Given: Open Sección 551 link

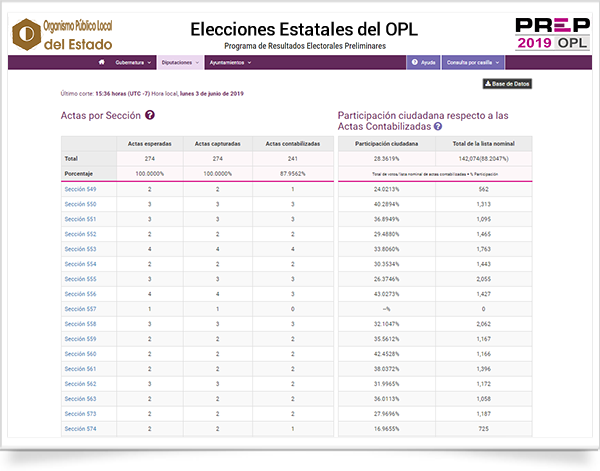Looking at the screenshot, I should pos(80,219).
